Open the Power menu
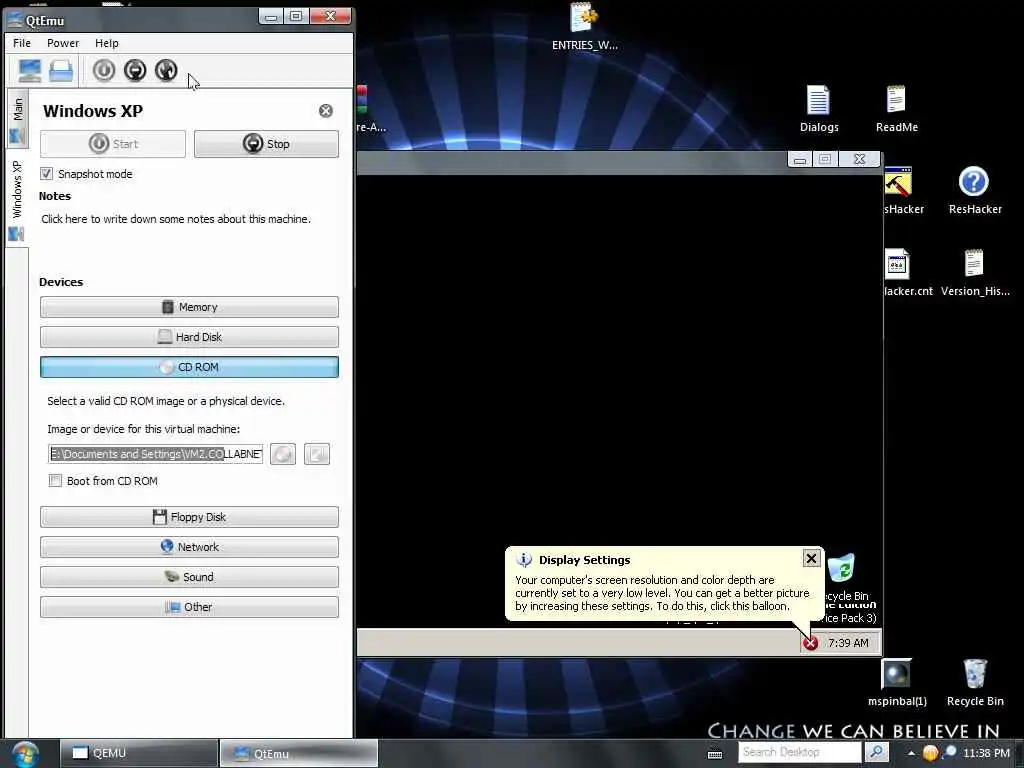 tap(63, 43)
